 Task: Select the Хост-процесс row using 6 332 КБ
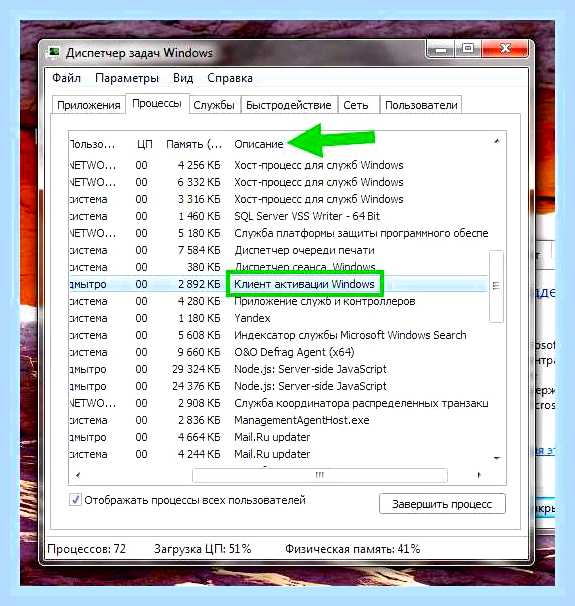pyautogui.click(x=278, y=182)
